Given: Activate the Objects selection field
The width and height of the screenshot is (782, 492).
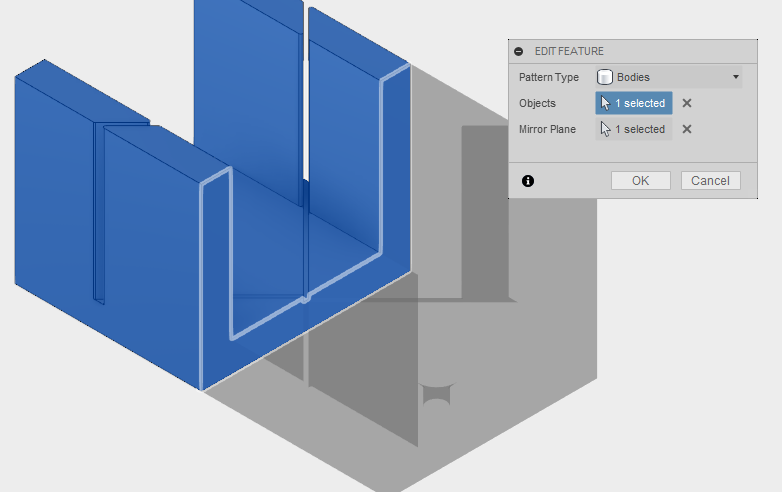Looking at the screenshot, I should pos(634,103).
